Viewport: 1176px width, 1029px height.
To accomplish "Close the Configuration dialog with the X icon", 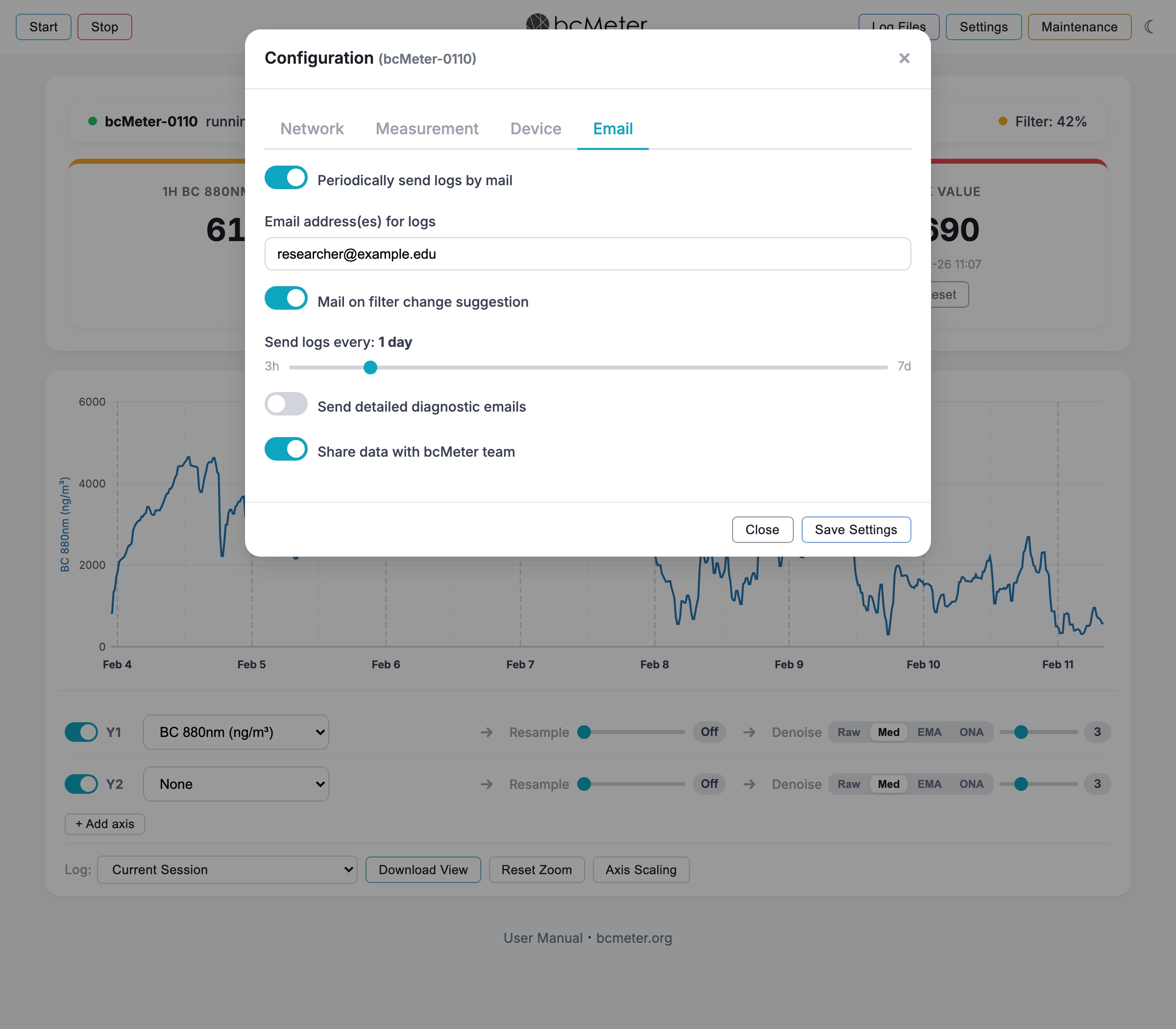I will click(x=904, y=58).
